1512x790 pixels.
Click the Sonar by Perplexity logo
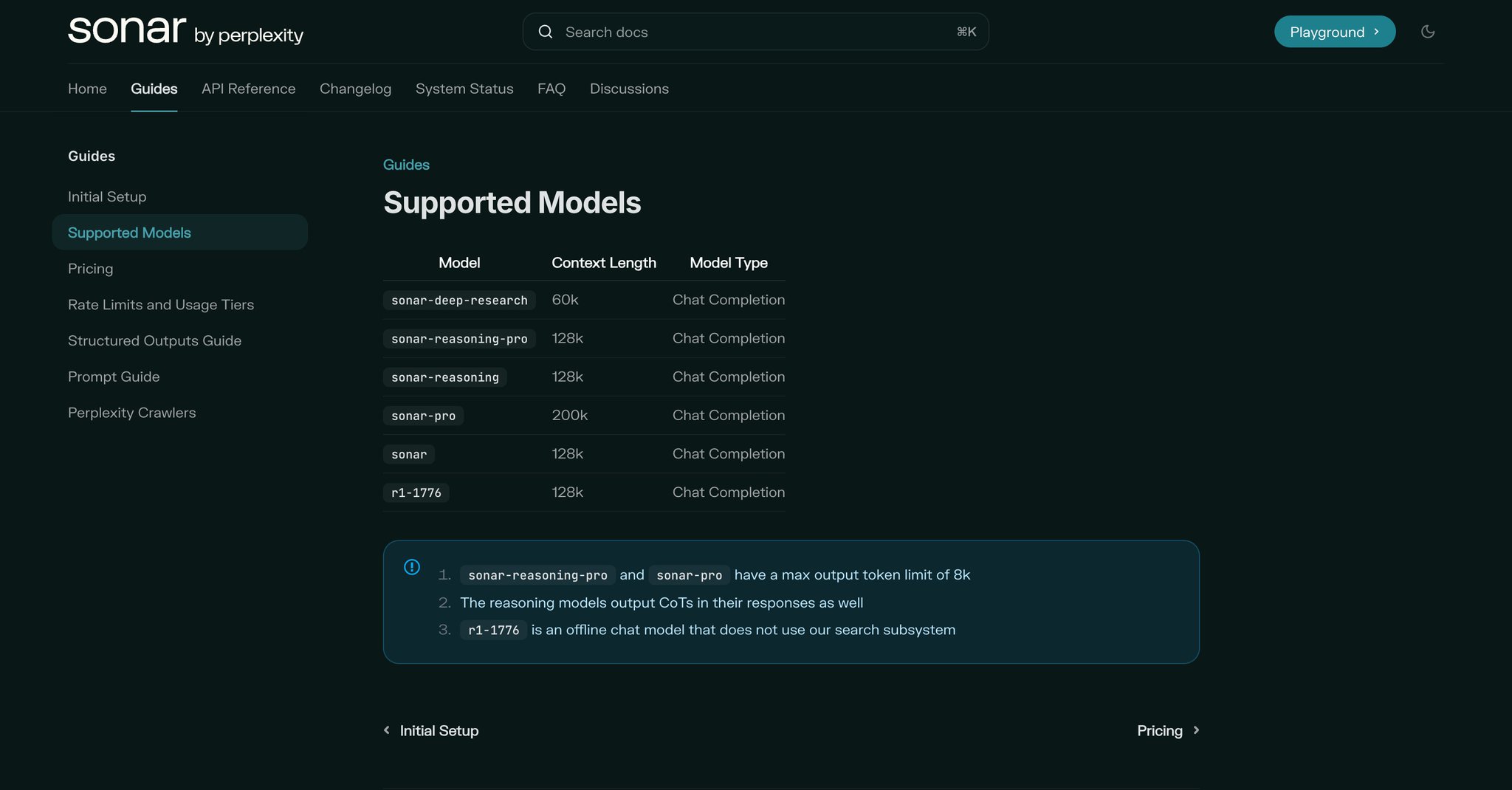click(x=185, y=30)
